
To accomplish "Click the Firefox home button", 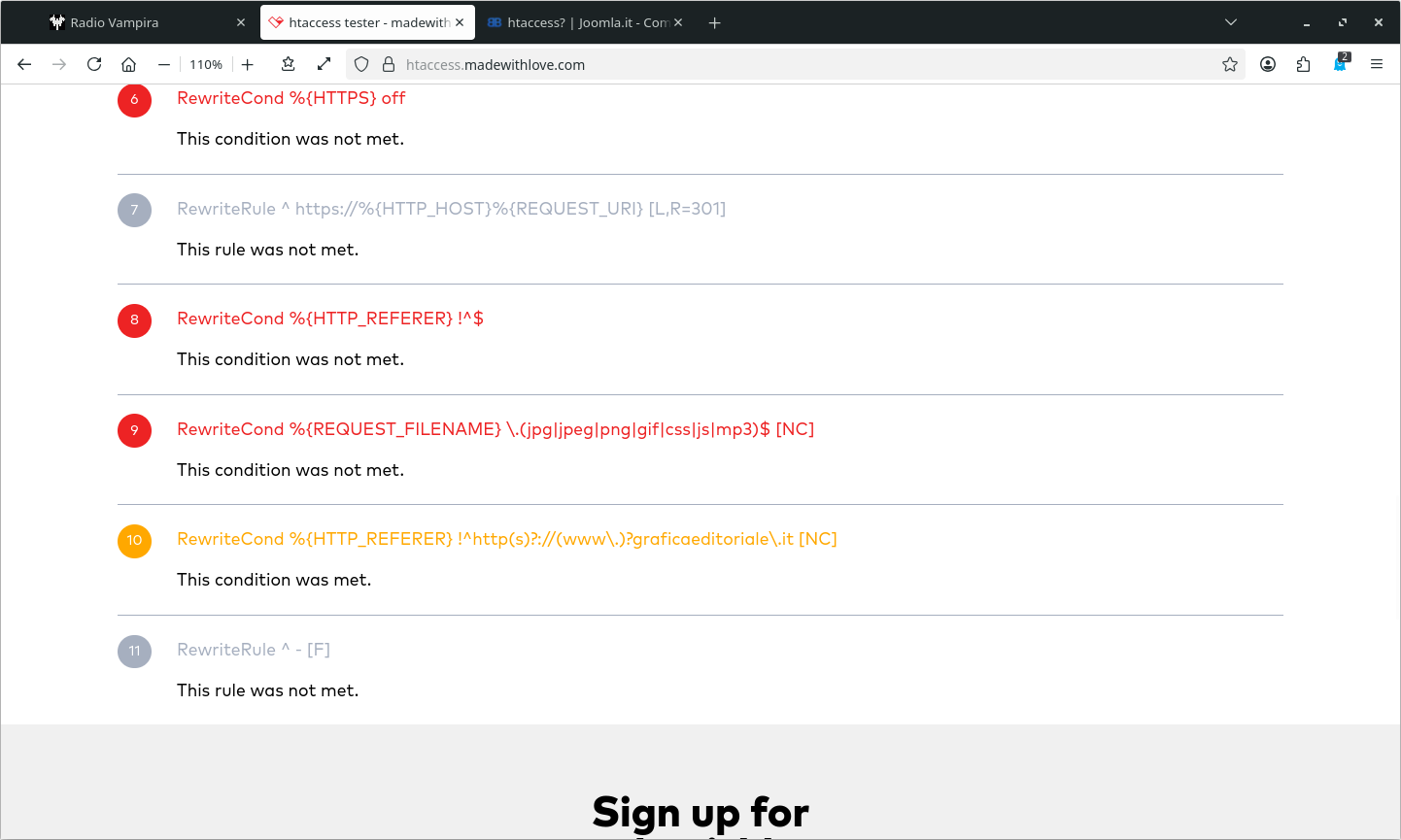I will 129,64.
